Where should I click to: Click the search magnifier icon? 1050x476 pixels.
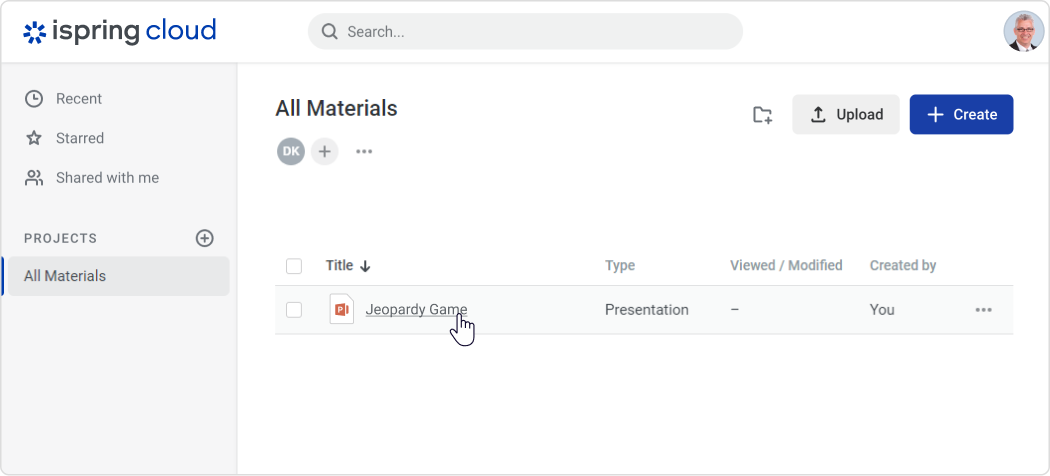(x=329, y=31)
